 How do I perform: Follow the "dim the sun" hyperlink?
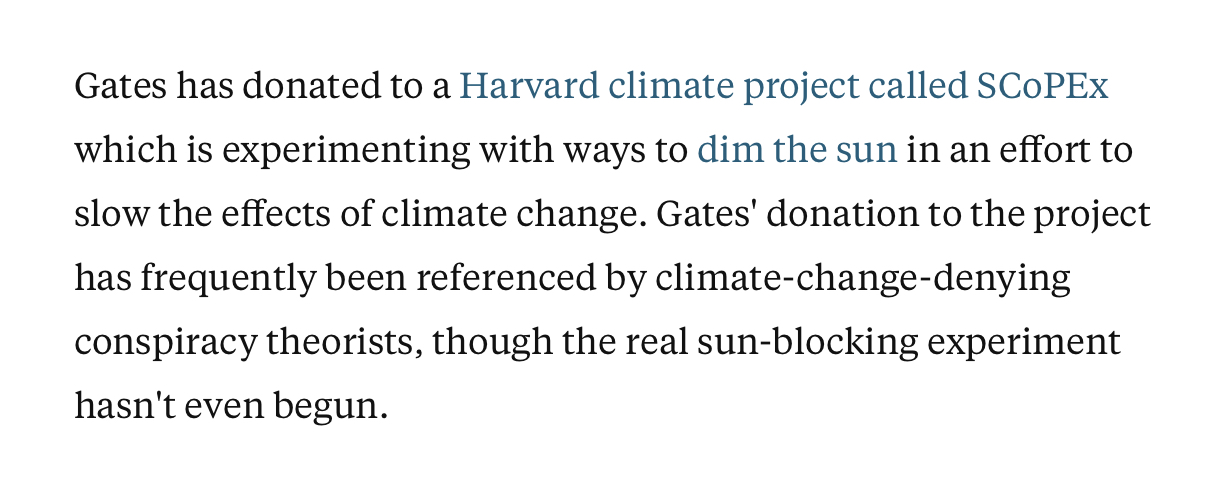point(797,151)
